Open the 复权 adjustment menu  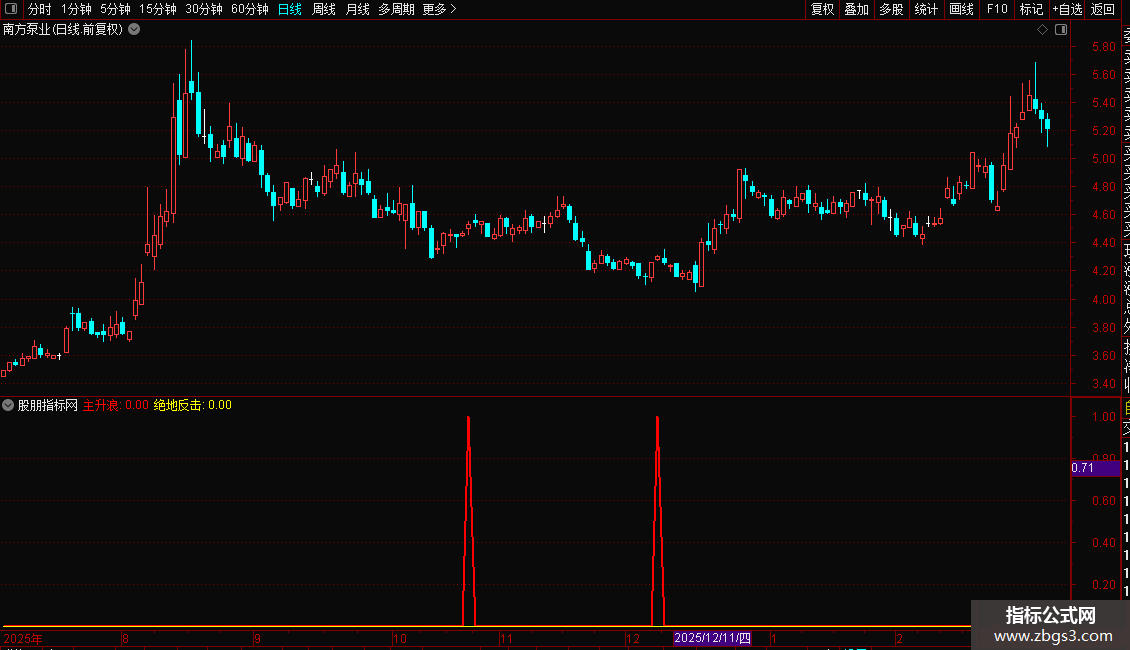[x=822, y=9]
